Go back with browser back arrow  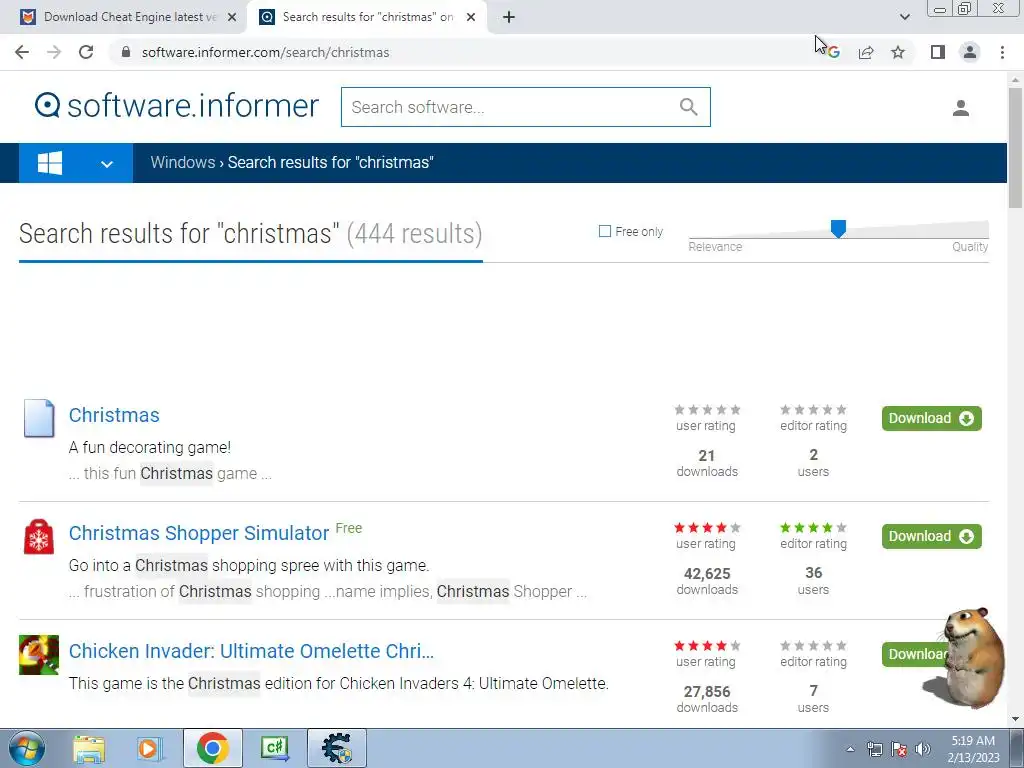click(22, 52)
